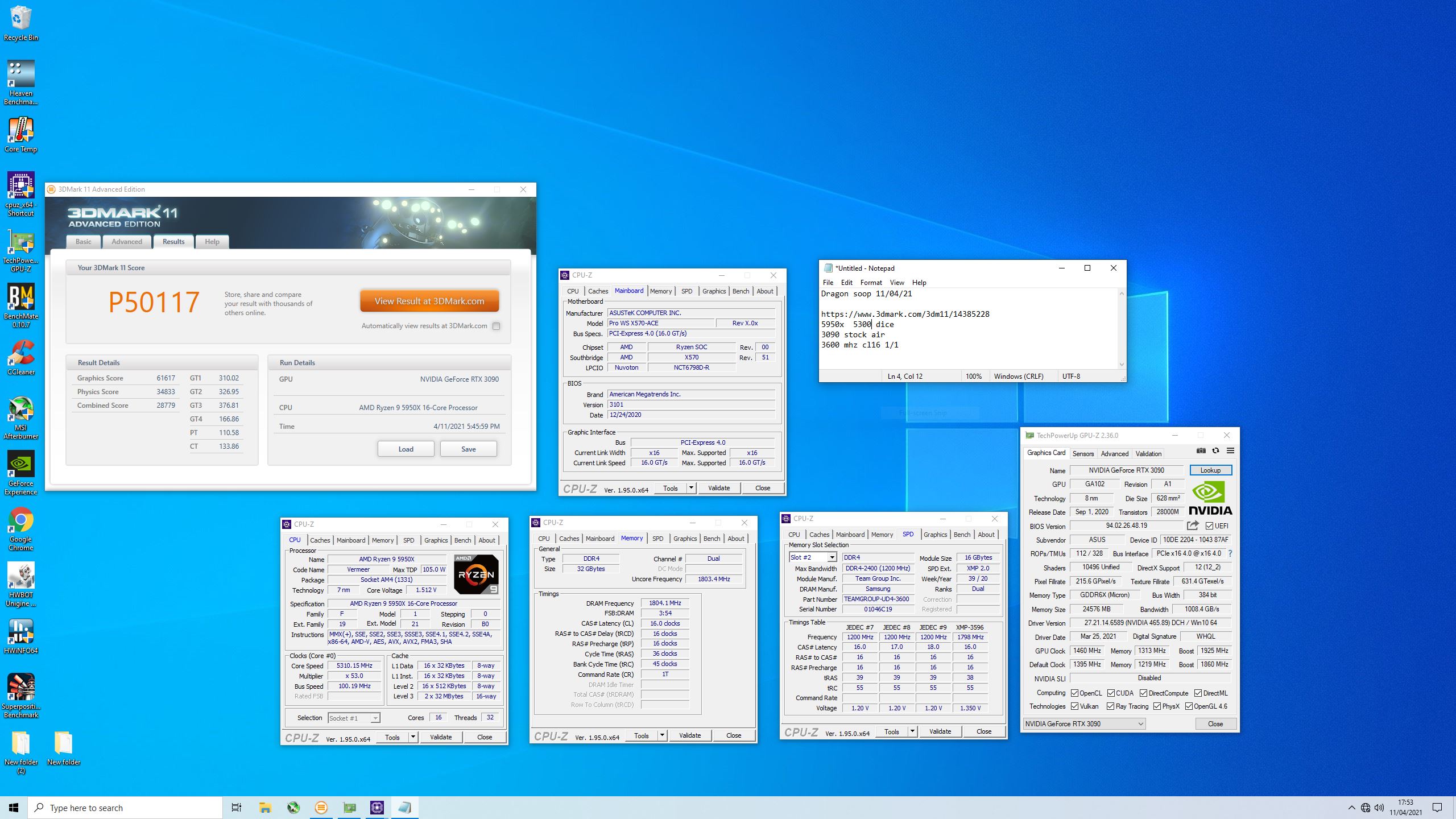Open the GPU selection dropdown in GPU-Z

pos(1084,724)
